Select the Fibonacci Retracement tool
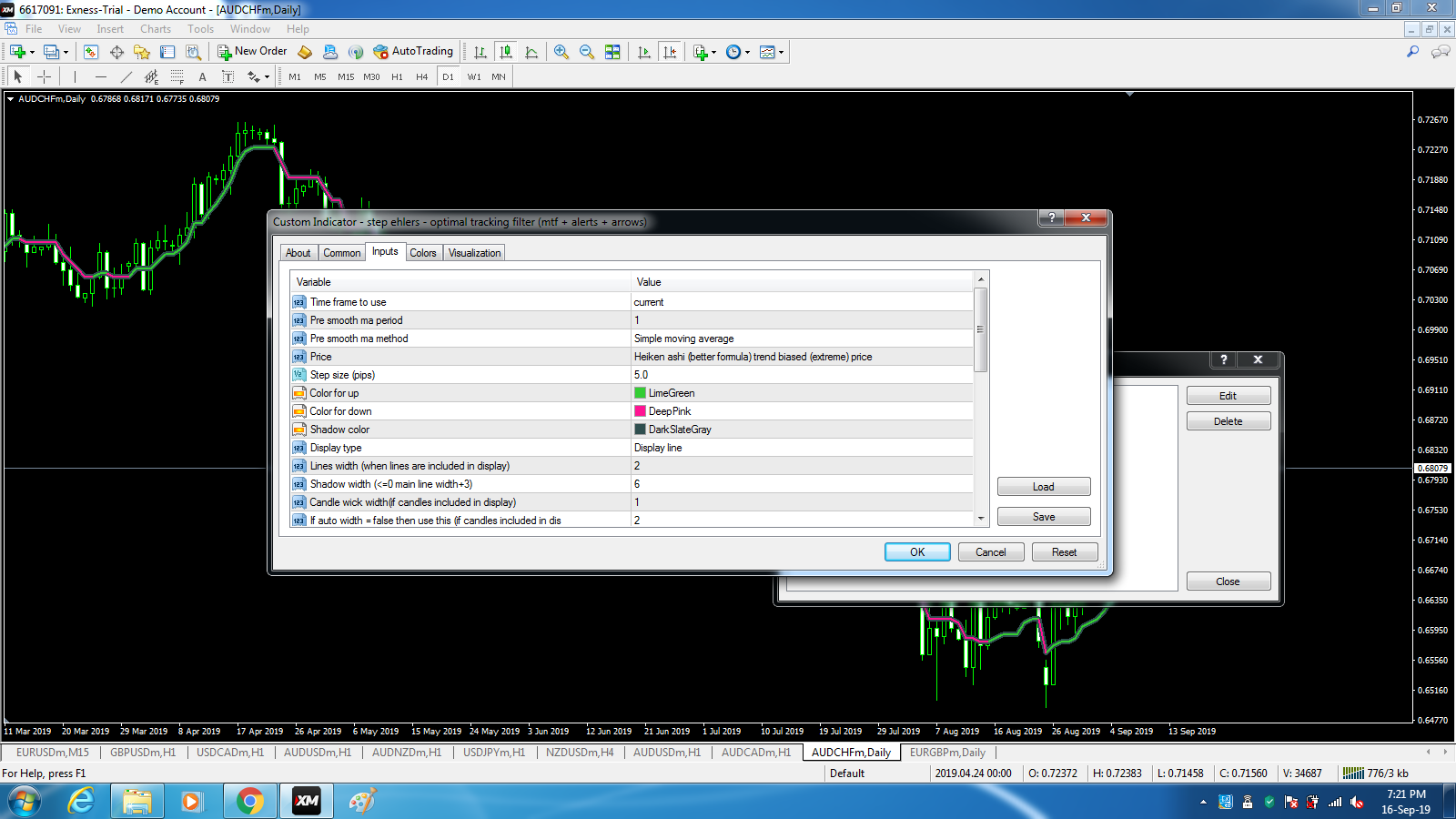The height and width of the screenshot is (819, 1456). point(177,76)
